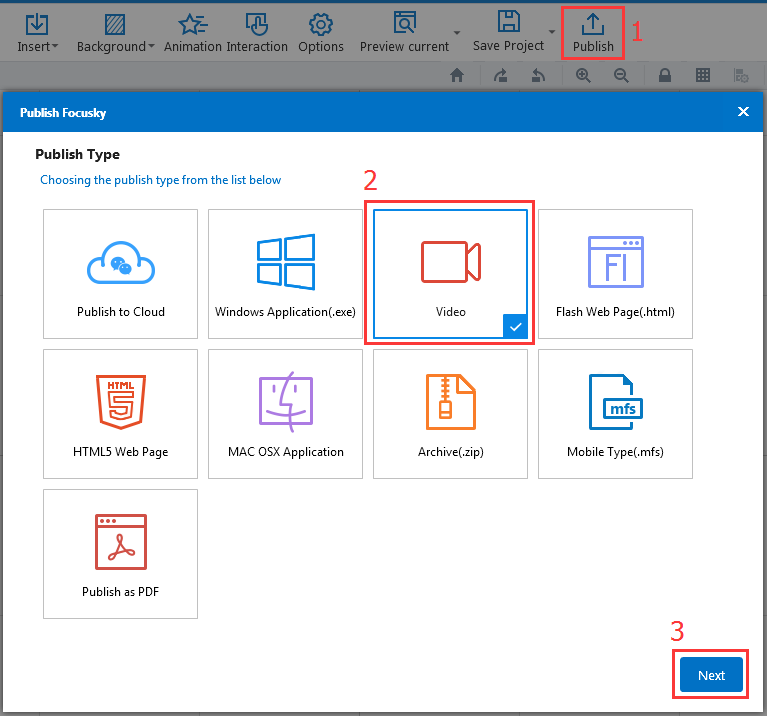Open Options gear in toolbar
The image size is (767, 716).
[321, 33]
